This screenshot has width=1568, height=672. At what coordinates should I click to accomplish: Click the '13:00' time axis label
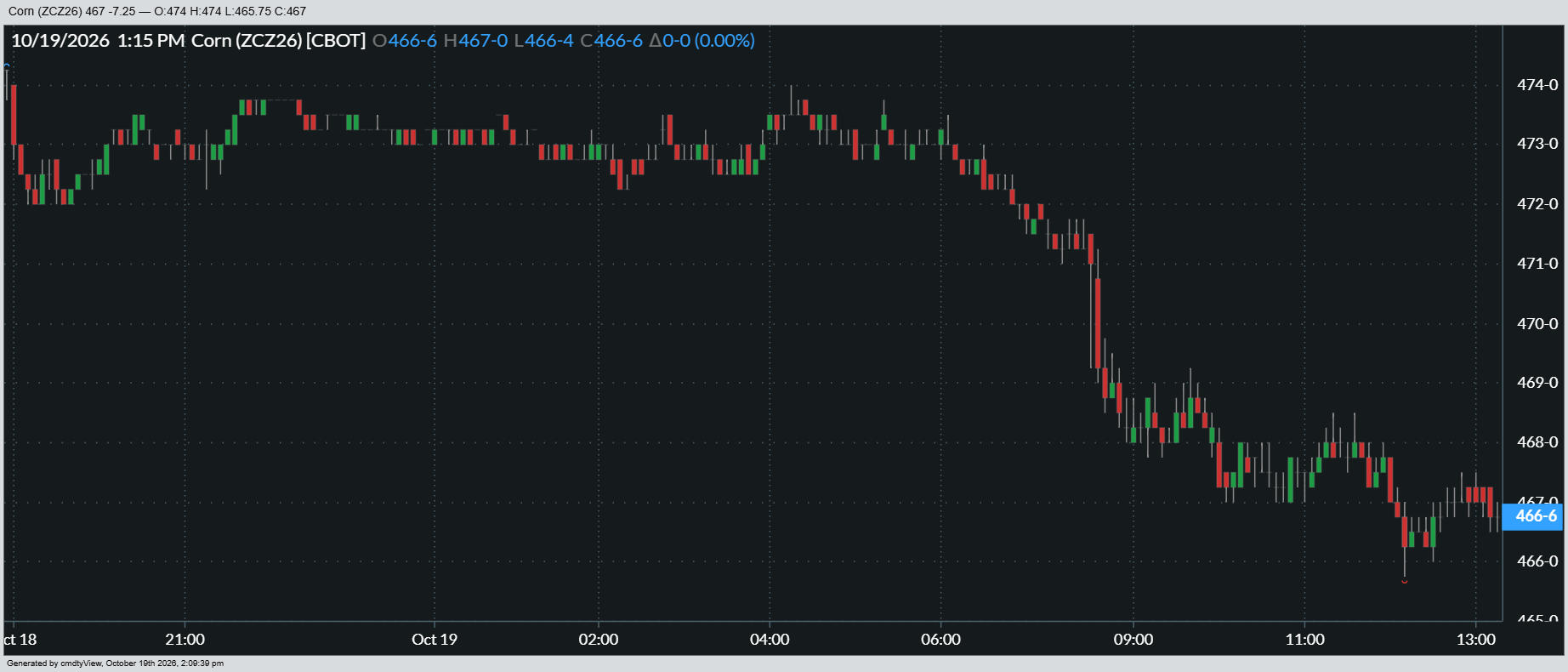click(x=1475, y=640)
